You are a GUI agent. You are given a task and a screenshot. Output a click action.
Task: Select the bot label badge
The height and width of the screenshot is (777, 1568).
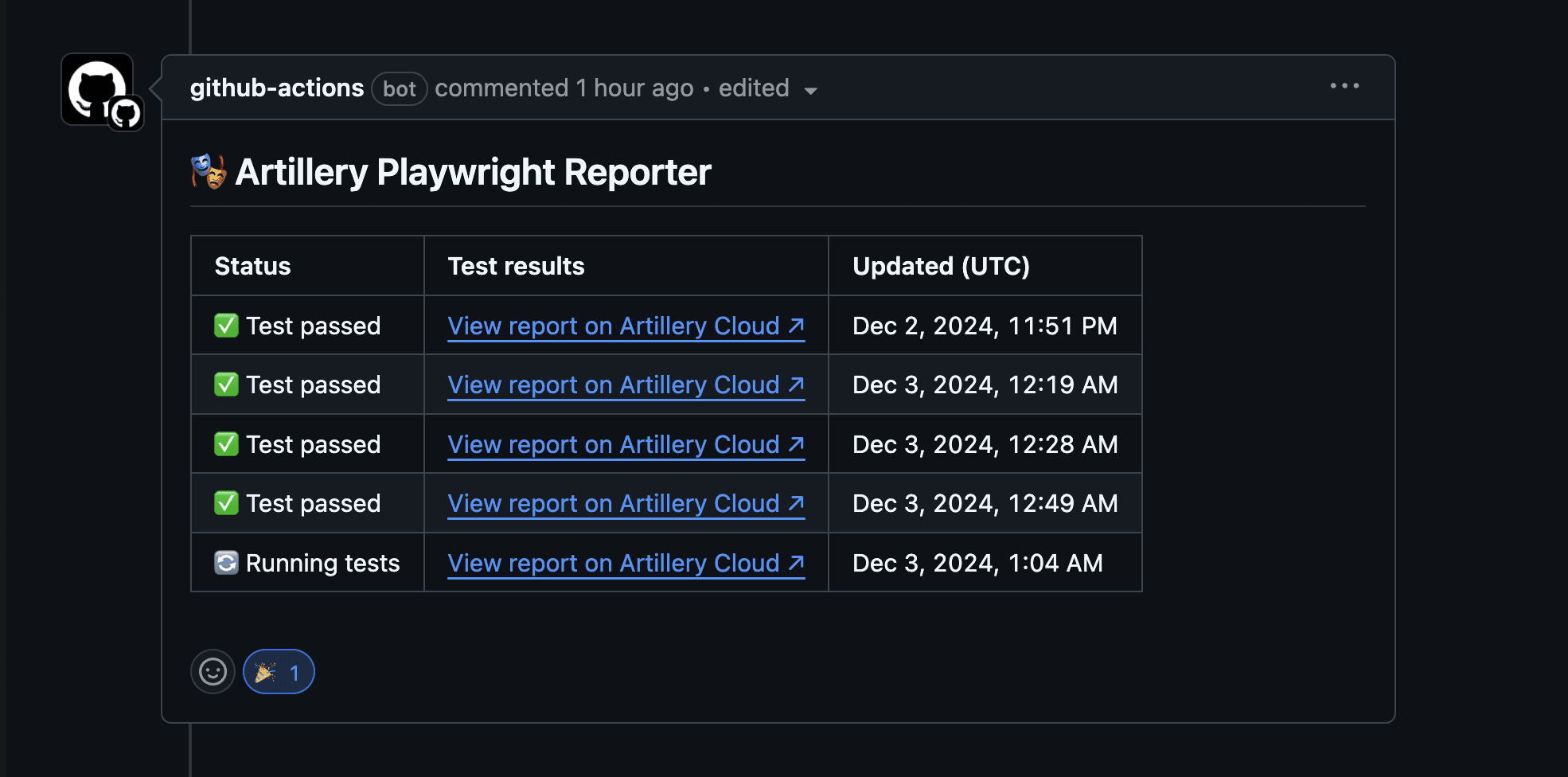(399, 88)
